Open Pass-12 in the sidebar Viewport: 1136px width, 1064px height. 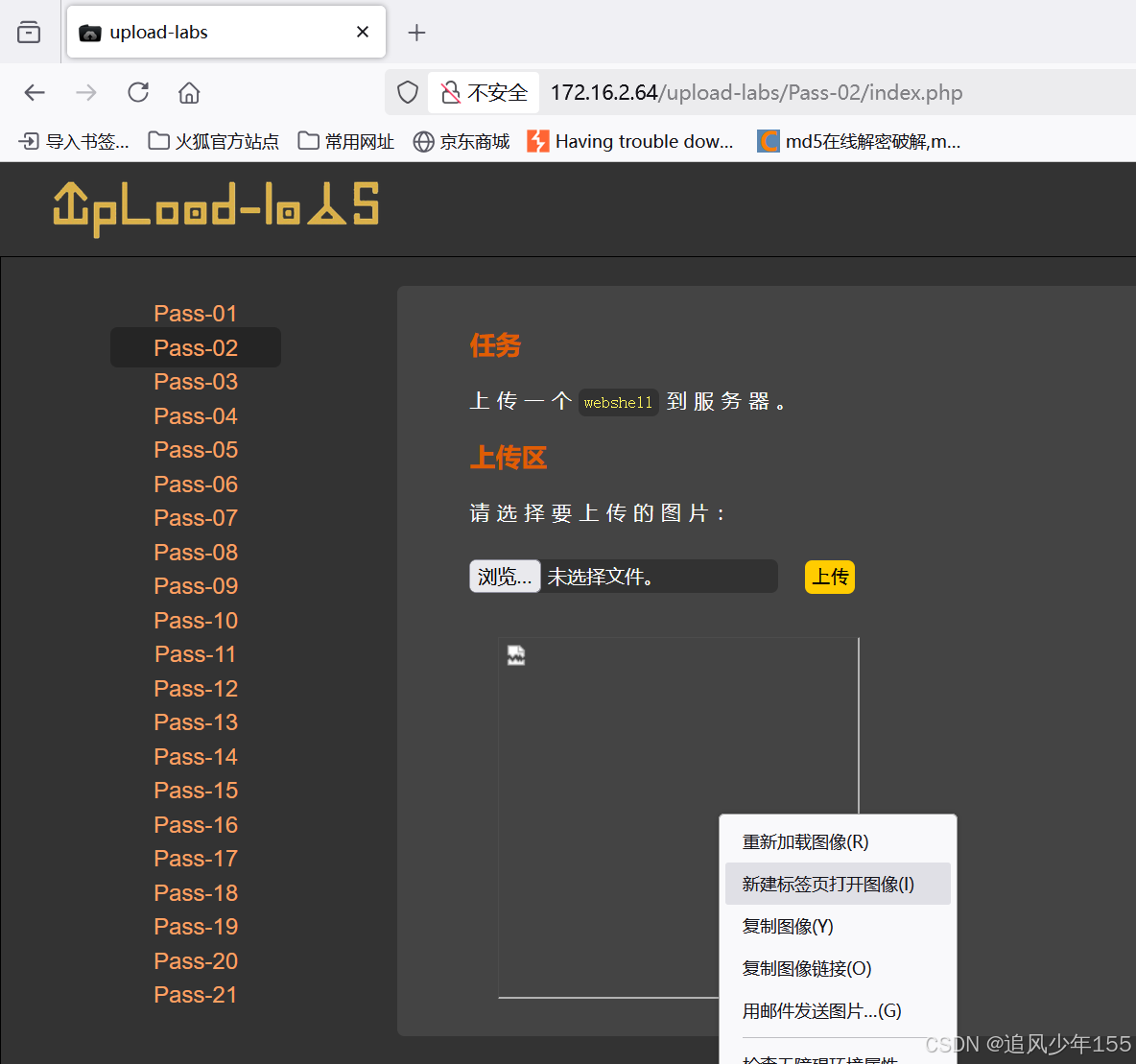click(x=196, y=689)
